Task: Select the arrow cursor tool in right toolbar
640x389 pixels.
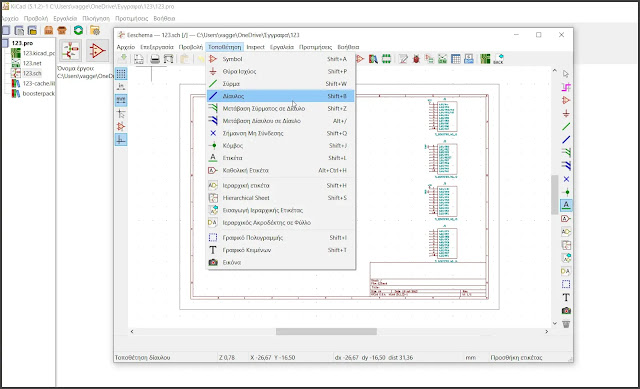Action: [x=566, y=74]
